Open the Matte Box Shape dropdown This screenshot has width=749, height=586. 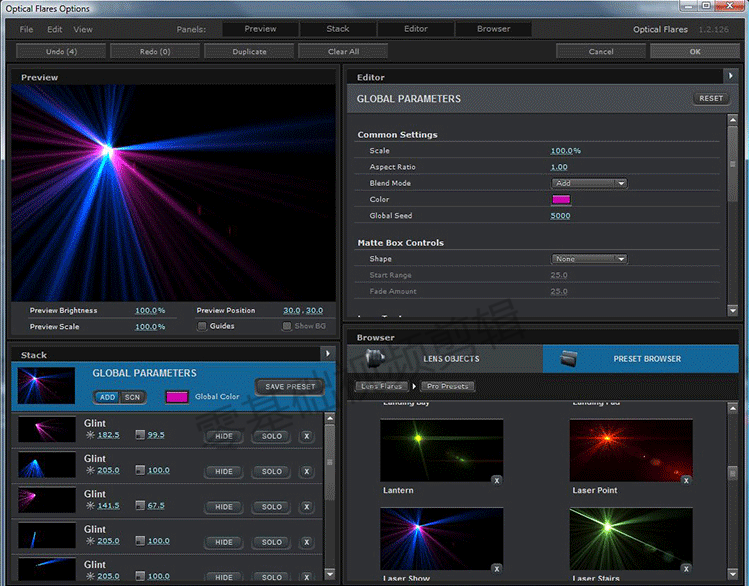(x=589, y=259)
